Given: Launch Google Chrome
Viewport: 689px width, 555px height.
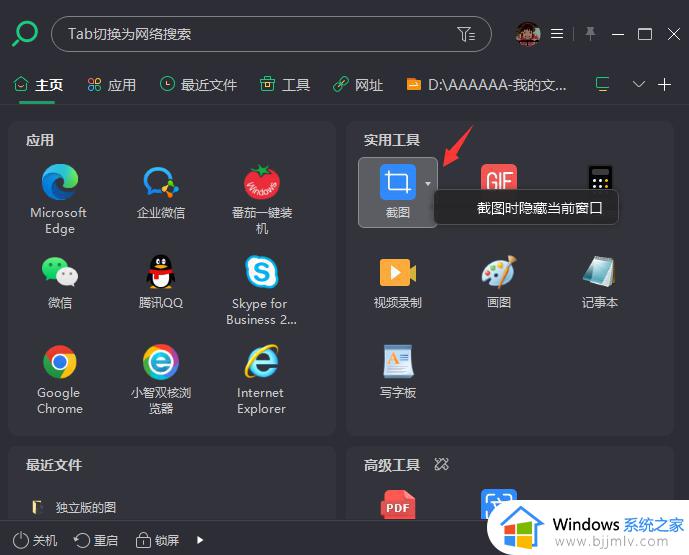Looking at the screenshot, I should click(59, 380).
